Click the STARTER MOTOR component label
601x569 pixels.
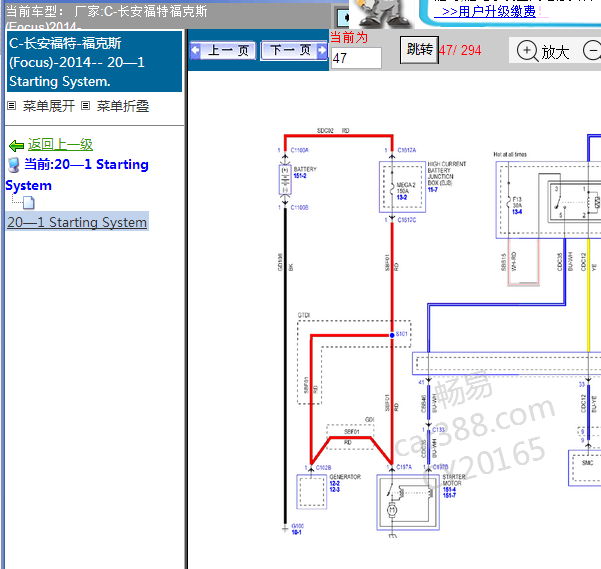pos(454,480)
